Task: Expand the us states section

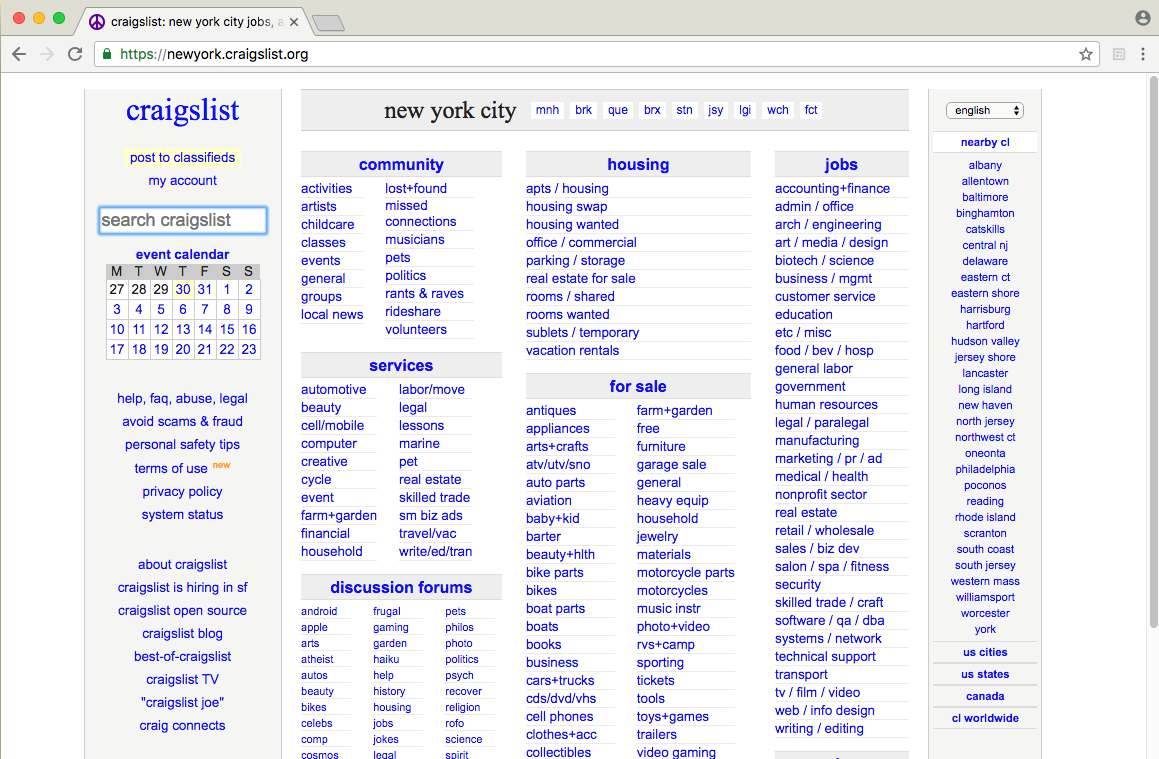Action: (x=985, y=674)
